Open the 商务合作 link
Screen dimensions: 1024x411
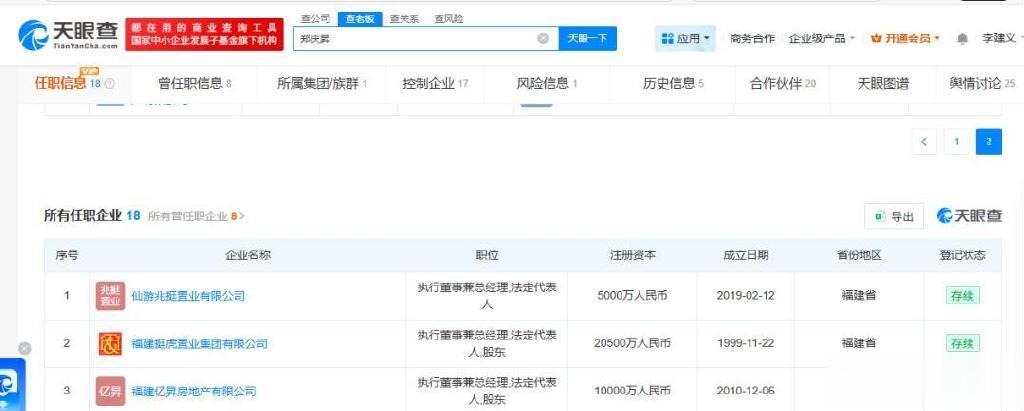(x=752, y=39)
